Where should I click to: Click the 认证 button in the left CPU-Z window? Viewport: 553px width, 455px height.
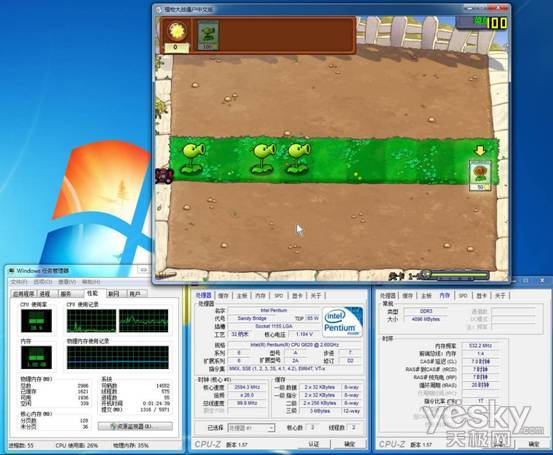[x=313, y=444]
